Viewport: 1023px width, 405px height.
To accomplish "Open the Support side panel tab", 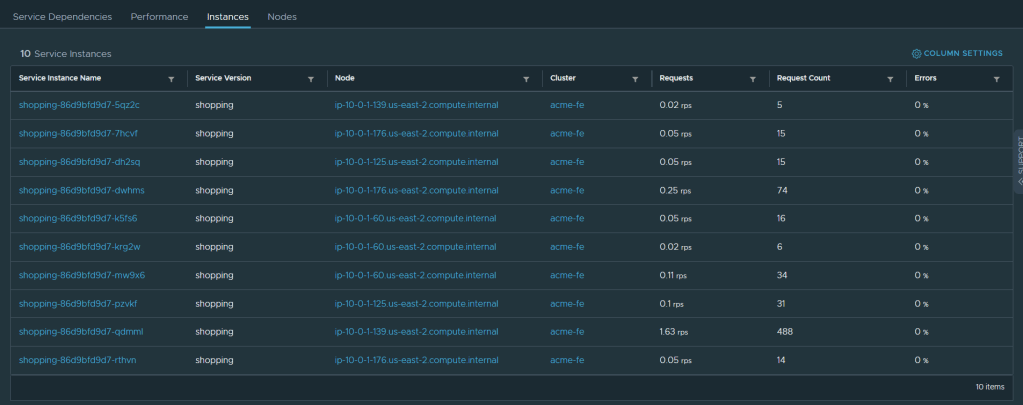I will click(x=1018, y=160).
